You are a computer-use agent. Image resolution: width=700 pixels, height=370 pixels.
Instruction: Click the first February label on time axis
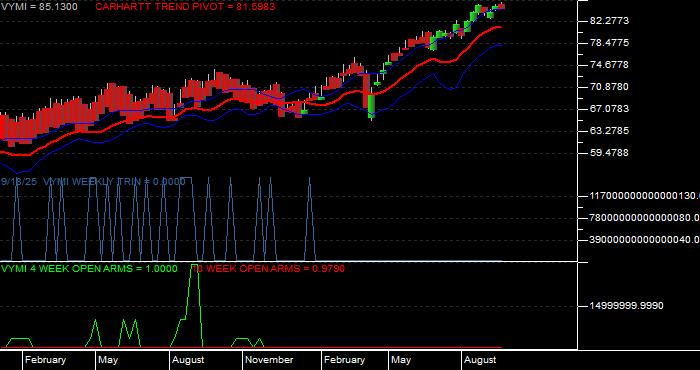46,360
